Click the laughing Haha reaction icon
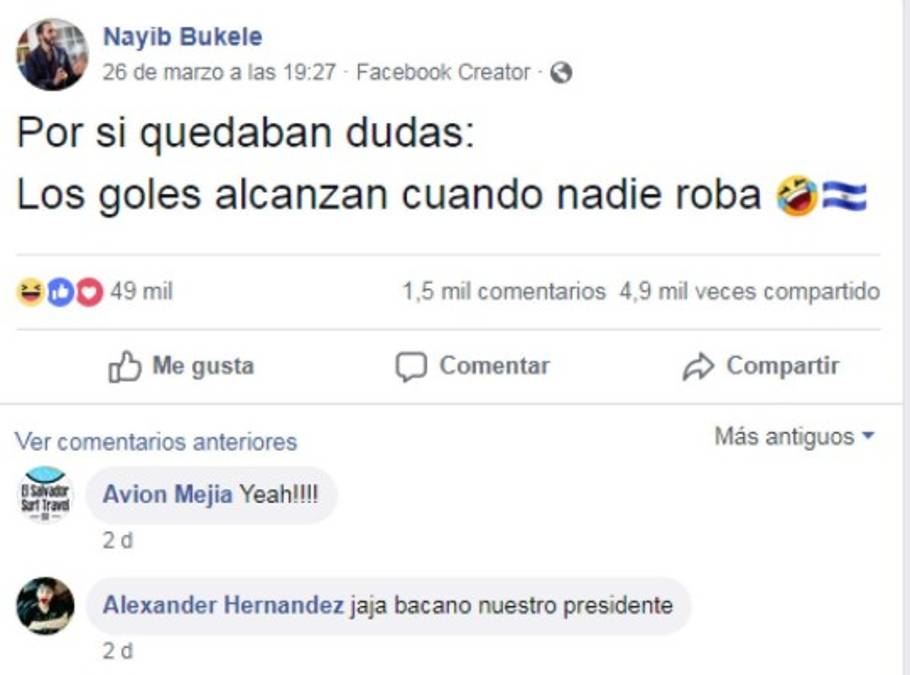 coord(30,292)
